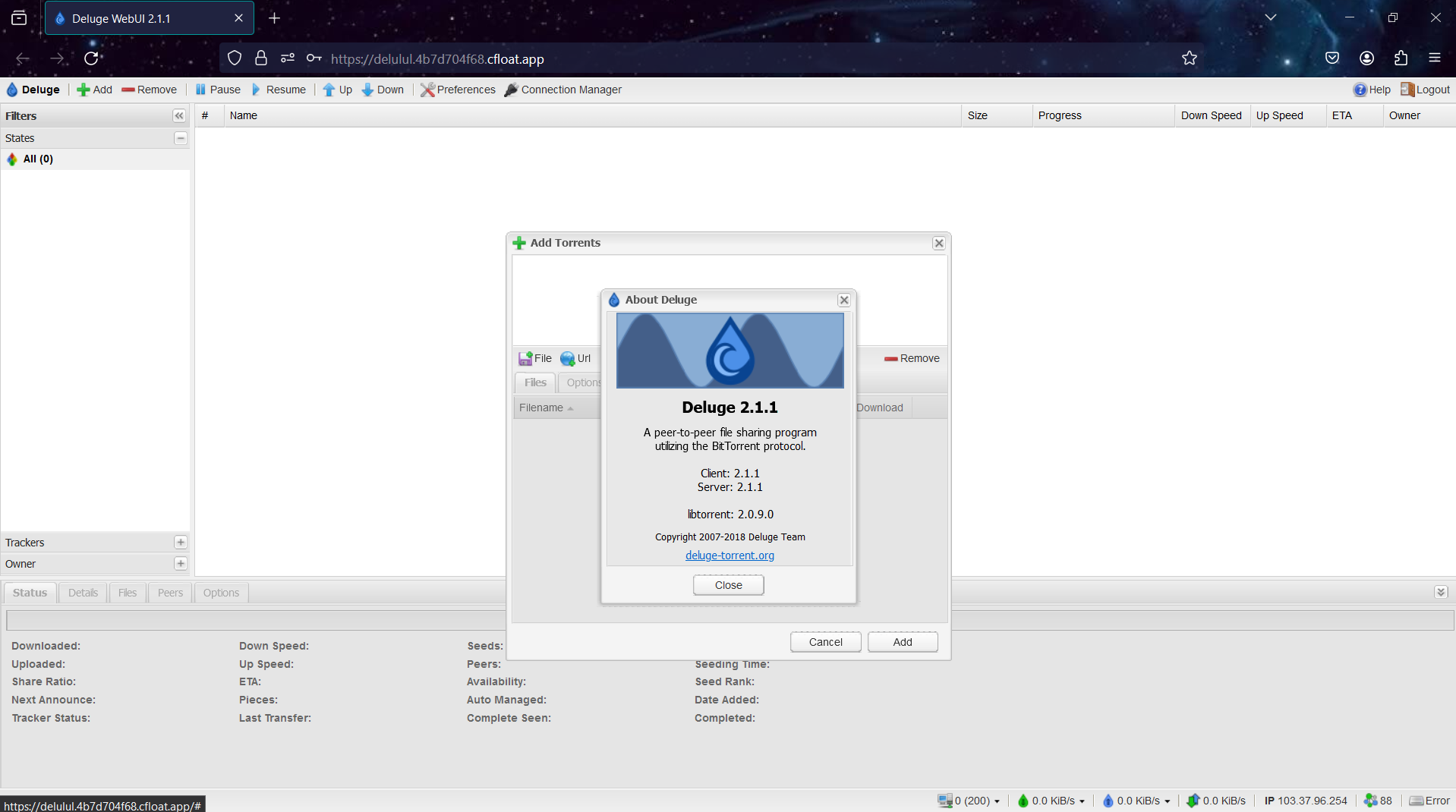Image resolution: width=1456 pixels, height=812 pixels.
Task: Click Remove in Add Torrents dialog
Action: pyautogui.click(x=912, y=358)
